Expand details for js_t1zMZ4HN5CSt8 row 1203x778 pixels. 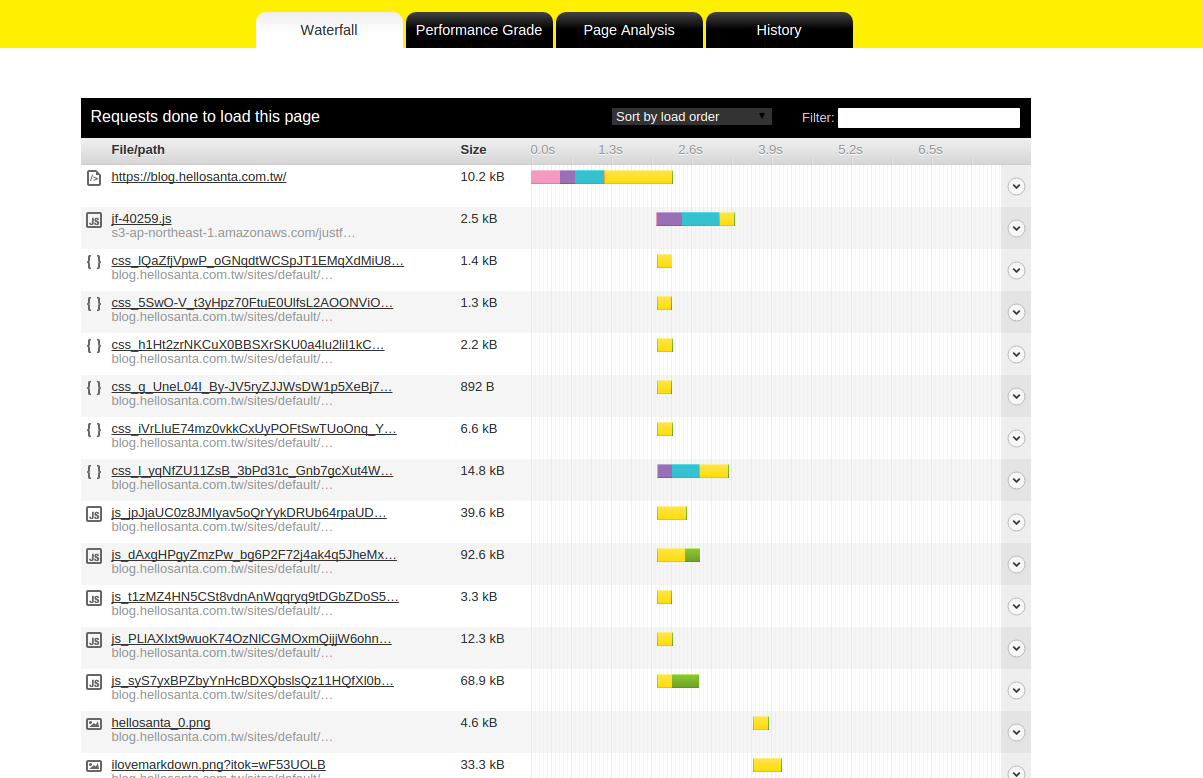click(x=1016, y=606)
